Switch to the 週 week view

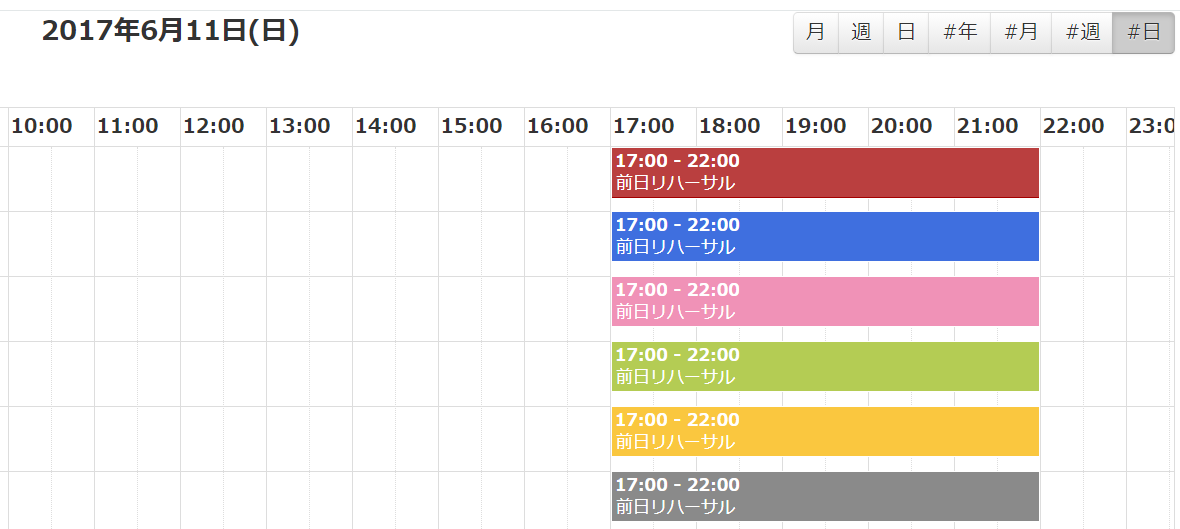point(861,32)
